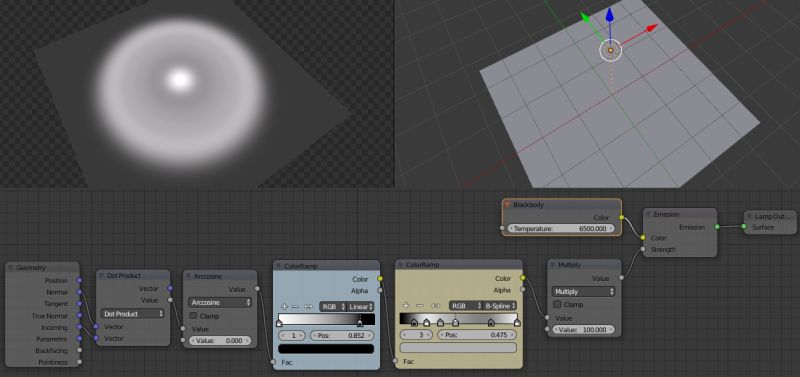Click the blue Z-axis arrow of the 3D gizmo
The image size is (800, 377).
pyautogui.click(x=610, y=15)
